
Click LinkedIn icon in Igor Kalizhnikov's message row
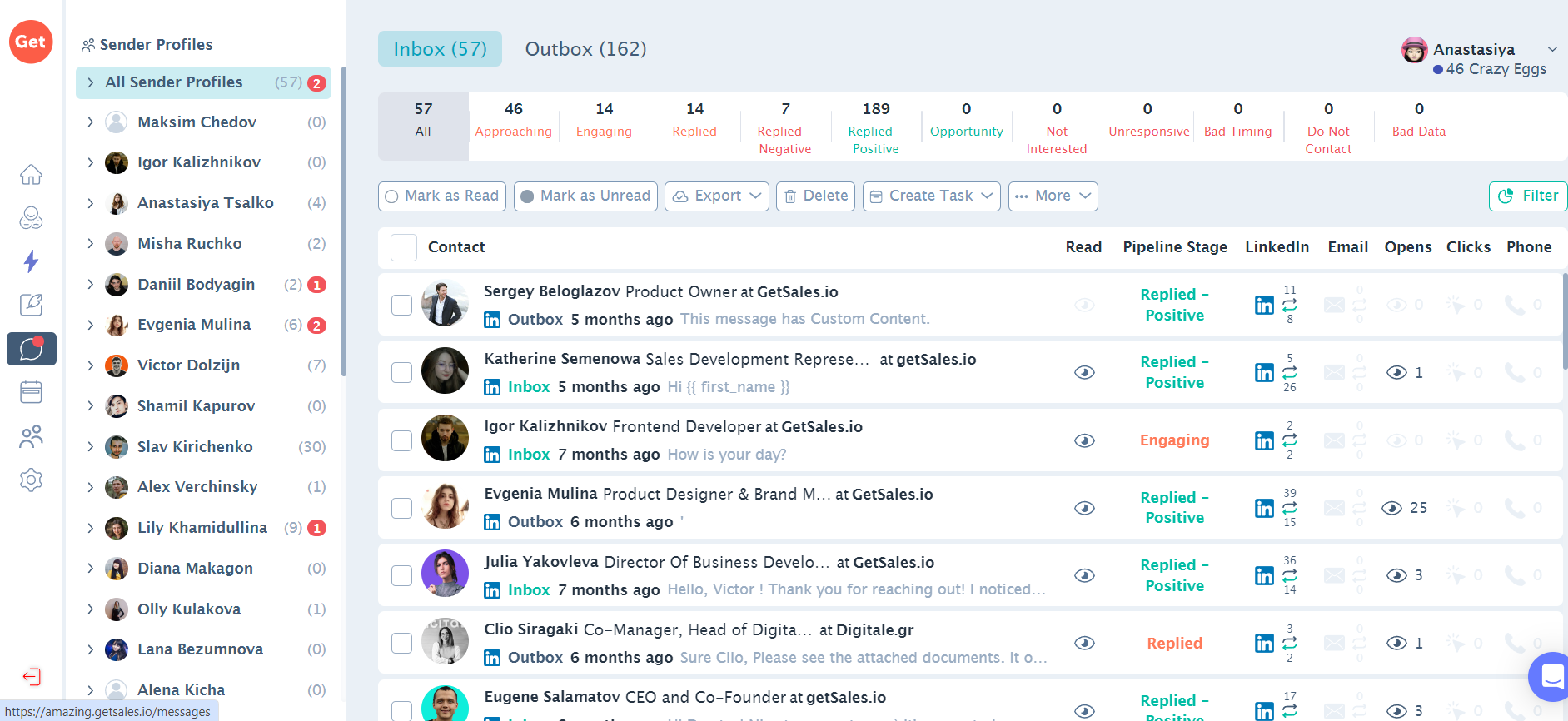click(x=1264, y=440)
